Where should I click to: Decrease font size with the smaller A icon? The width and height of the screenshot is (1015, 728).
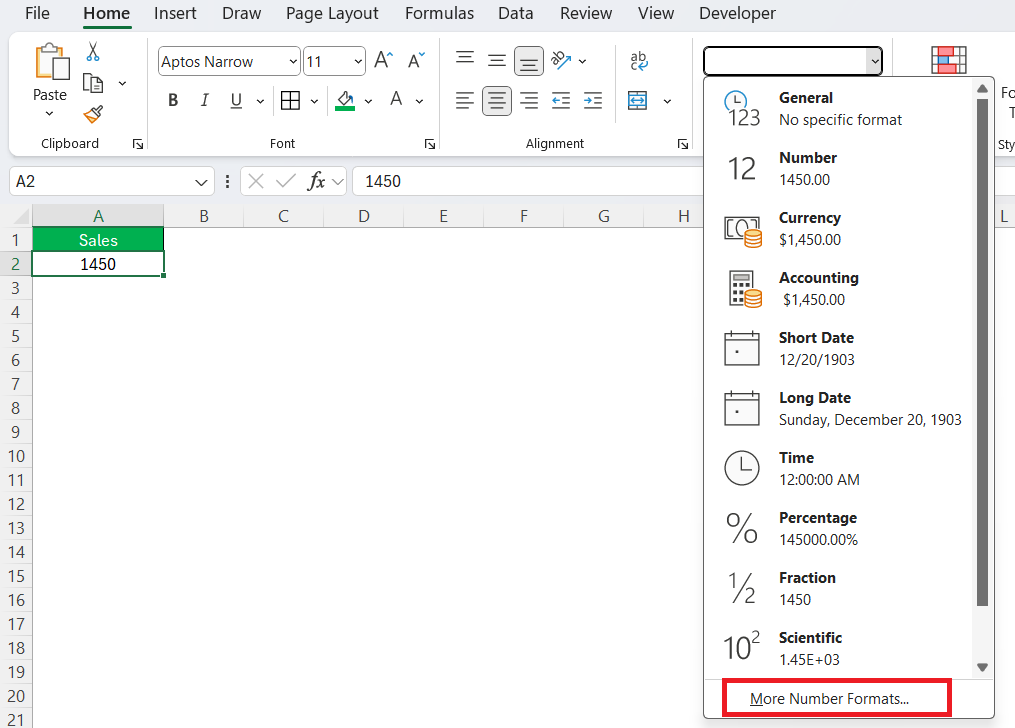click(x=416, y=61)
